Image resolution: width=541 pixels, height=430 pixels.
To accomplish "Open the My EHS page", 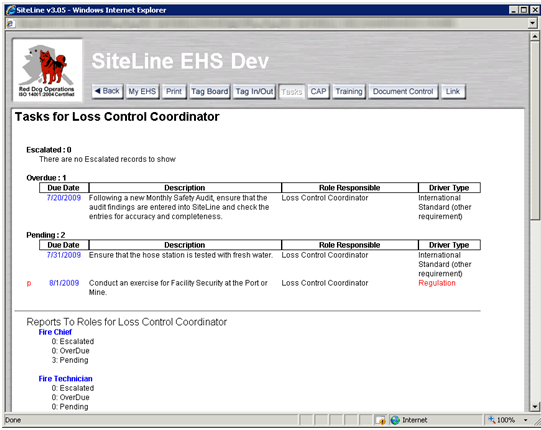I will (142, 91).
